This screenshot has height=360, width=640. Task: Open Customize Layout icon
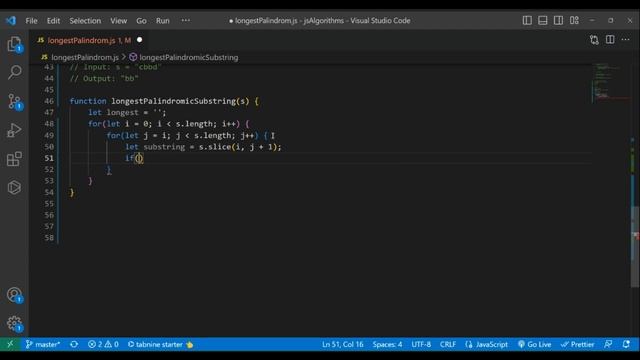574,20
